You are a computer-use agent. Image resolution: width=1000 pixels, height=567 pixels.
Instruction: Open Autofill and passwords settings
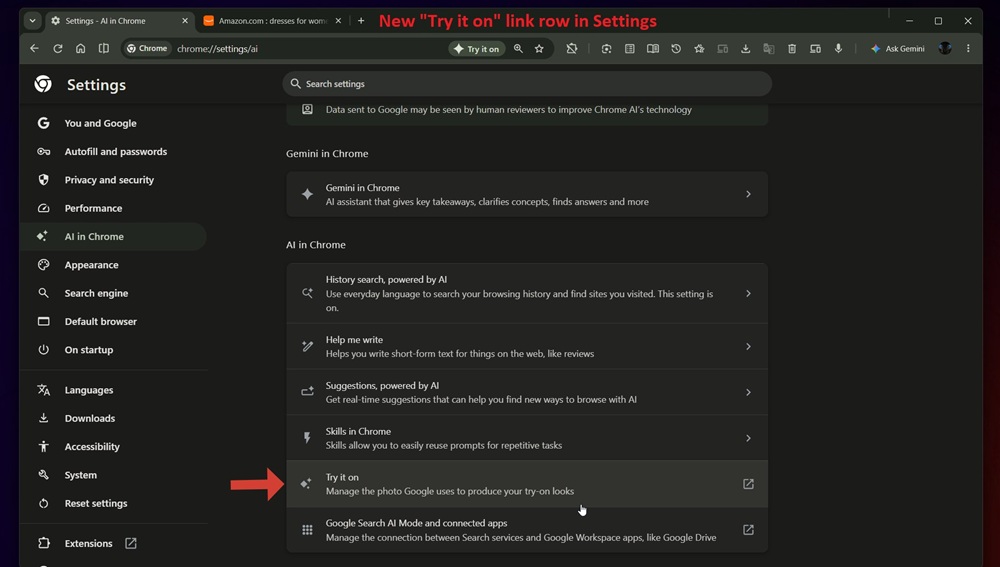(114, 152)
